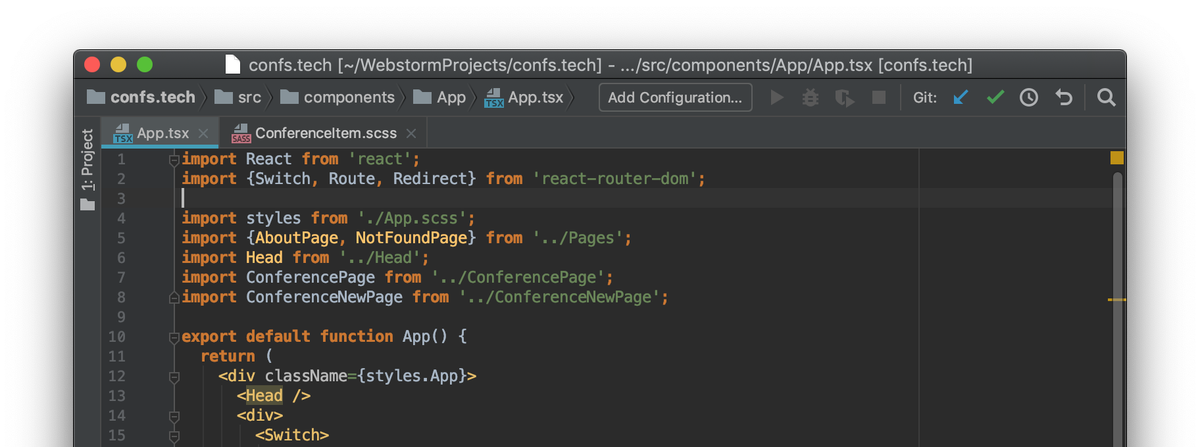Click ConferencePage on line 7
The height and width of the screenshot is (447, 1200).
pyautogui.click(x=310, y=277)
